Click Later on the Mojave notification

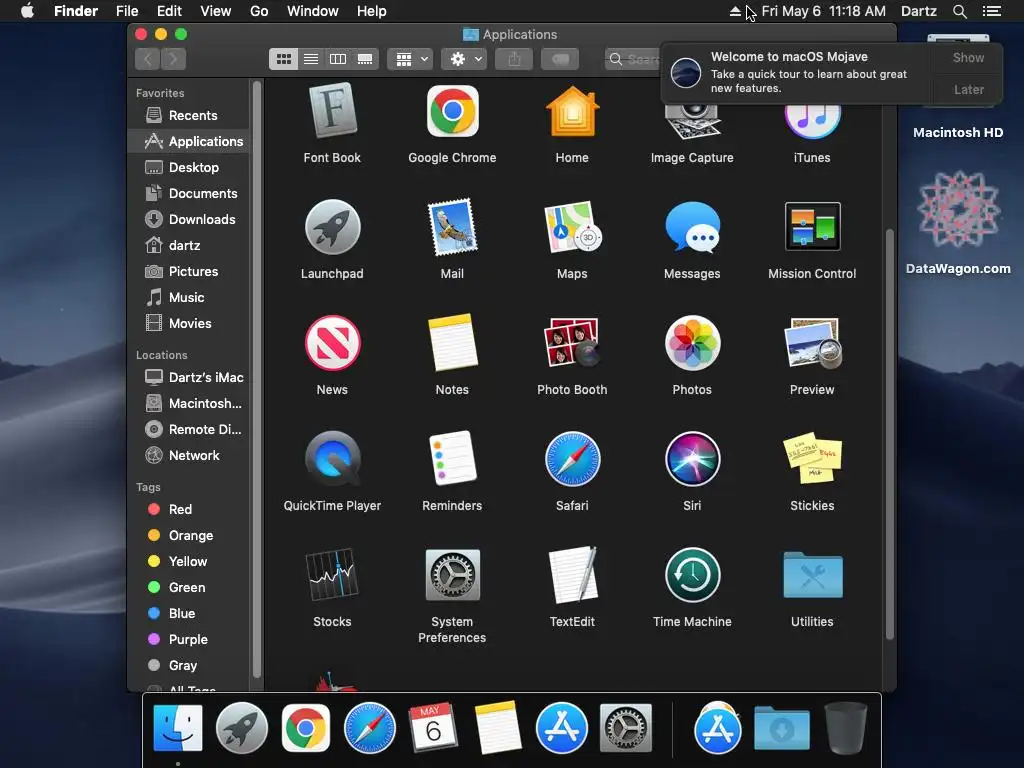(x=968, y=89)
